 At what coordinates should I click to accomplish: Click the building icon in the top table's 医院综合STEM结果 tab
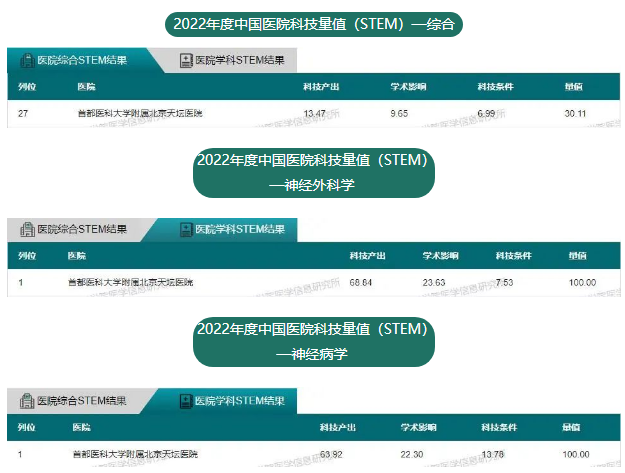(x=26, y=60)
